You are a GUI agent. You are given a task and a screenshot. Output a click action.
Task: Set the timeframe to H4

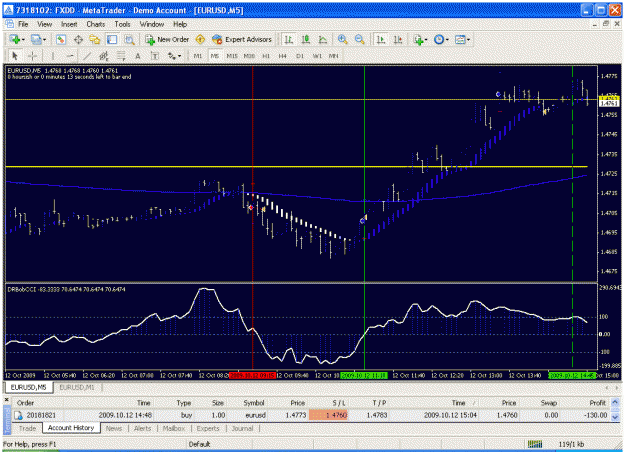[283, 56]
